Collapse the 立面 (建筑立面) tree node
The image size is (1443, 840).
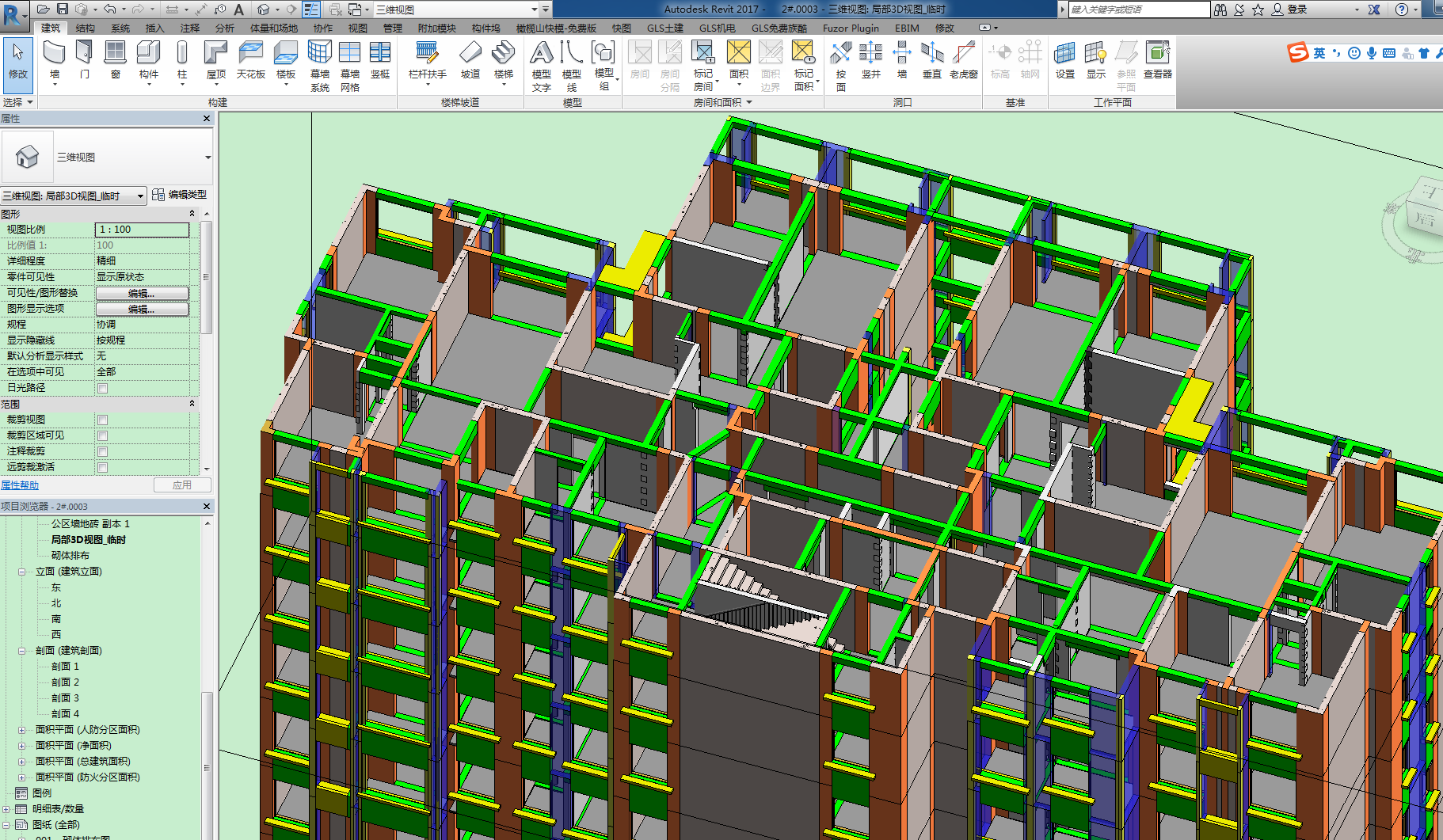pyautogui.click(x=21, y=572)
